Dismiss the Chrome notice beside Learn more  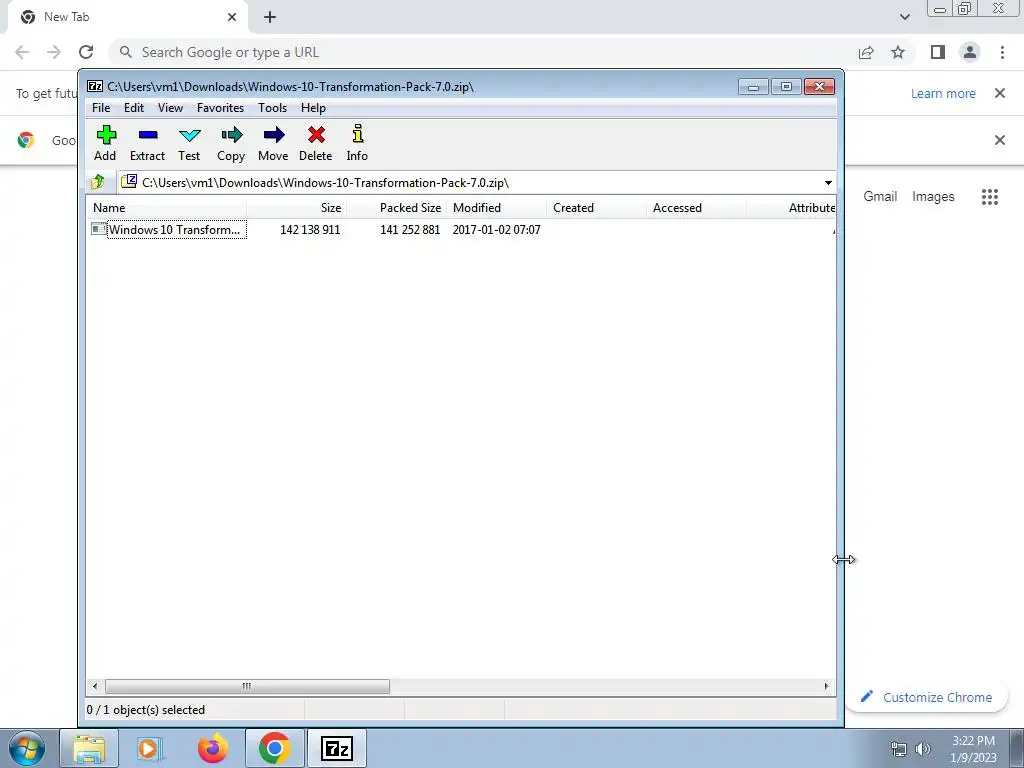click(1000, 93)
